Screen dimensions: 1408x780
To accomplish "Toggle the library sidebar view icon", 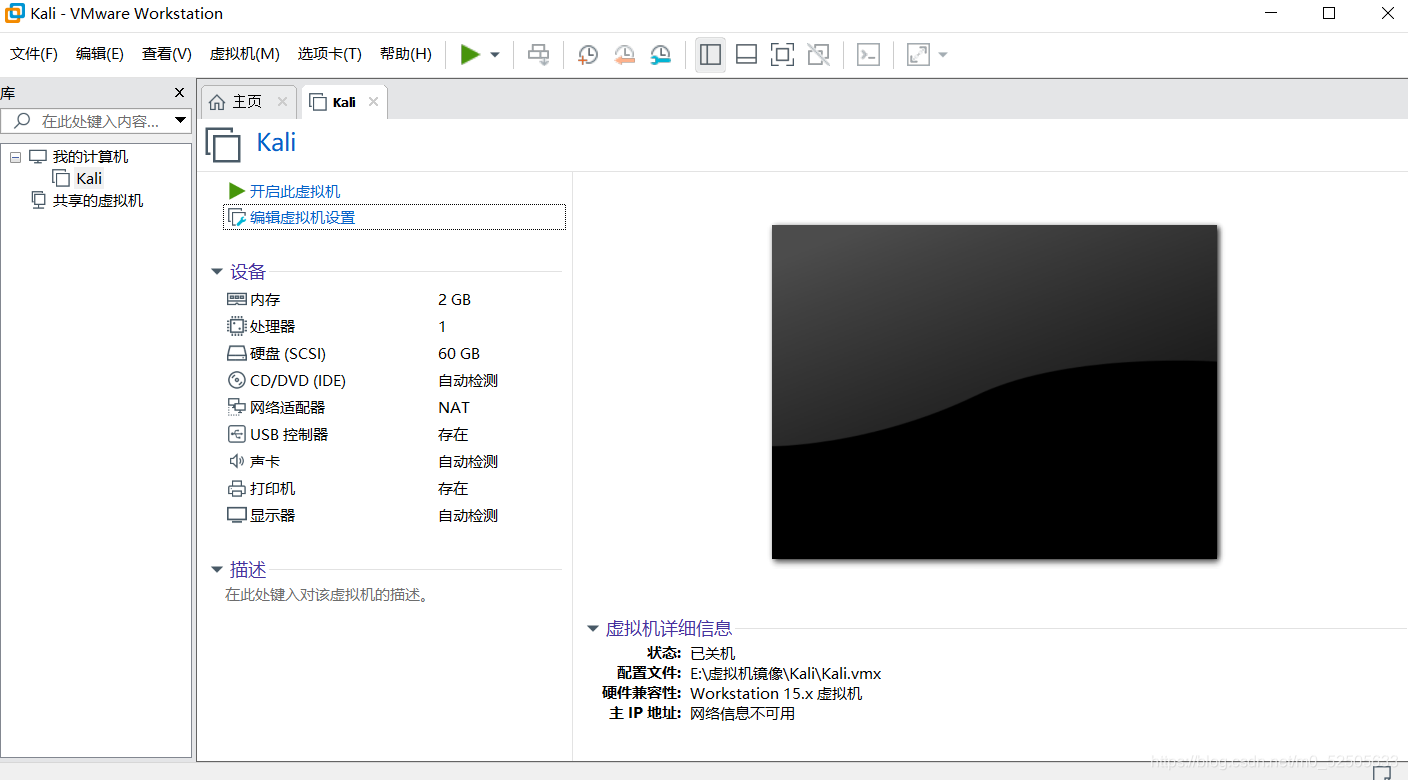I will coord(711,55).
